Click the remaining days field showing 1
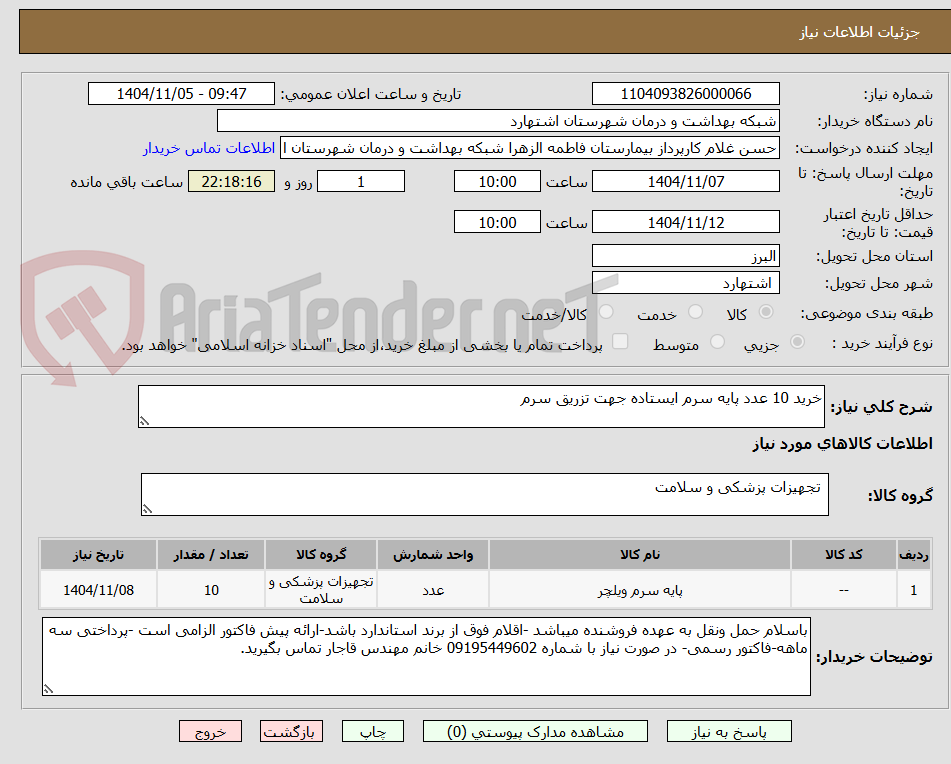 (x=361, y=181)
